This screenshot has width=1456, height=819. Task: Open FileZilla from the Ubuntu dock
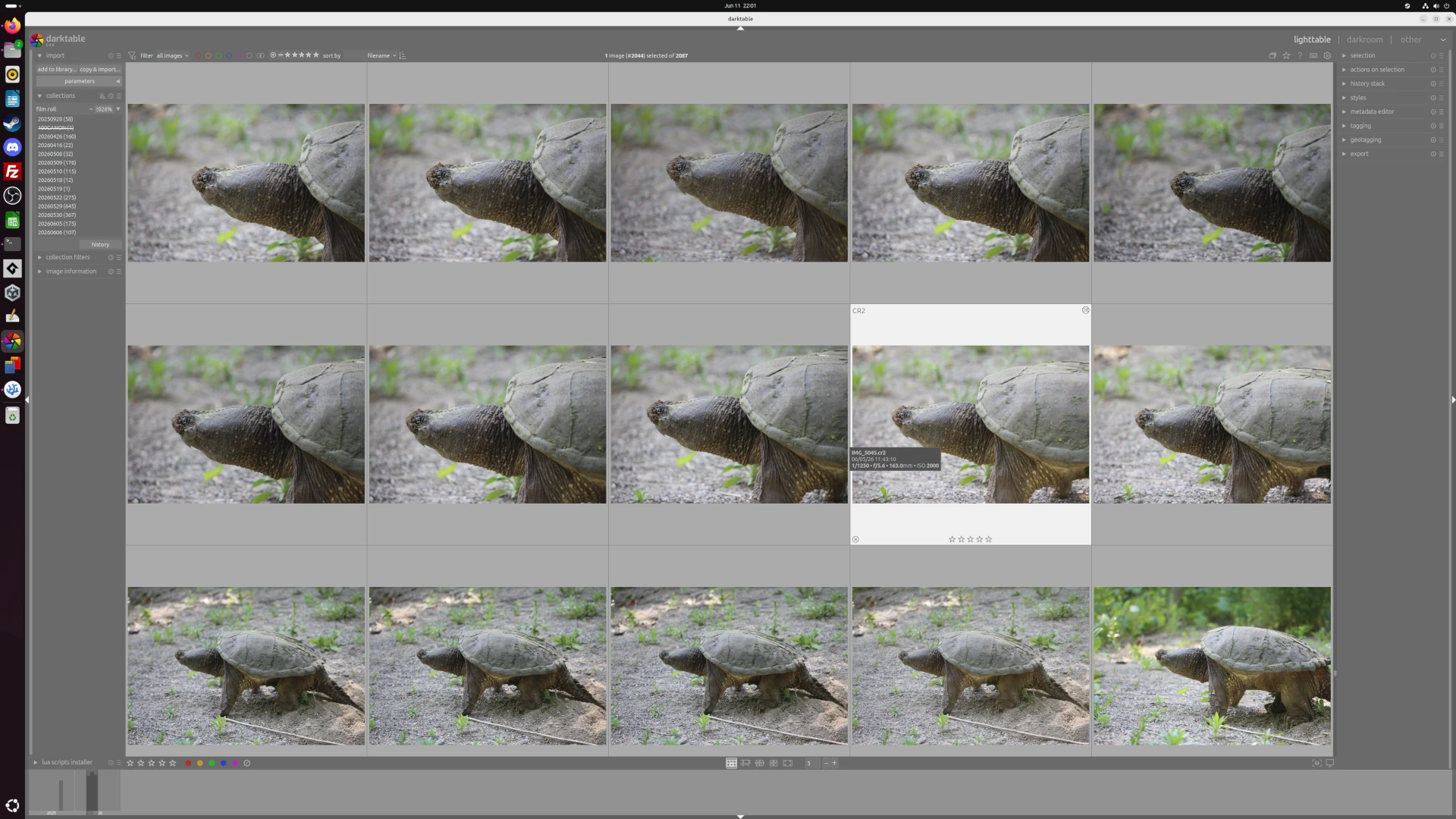point(12,171)
